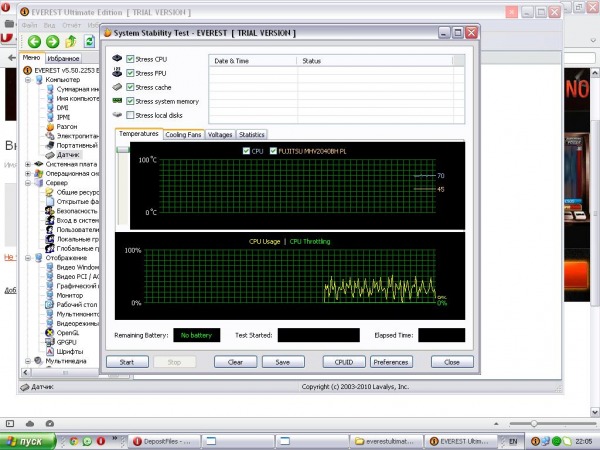Switch to the Избранное tab
The image size is (600, 450).
click(x=63, y=59)
